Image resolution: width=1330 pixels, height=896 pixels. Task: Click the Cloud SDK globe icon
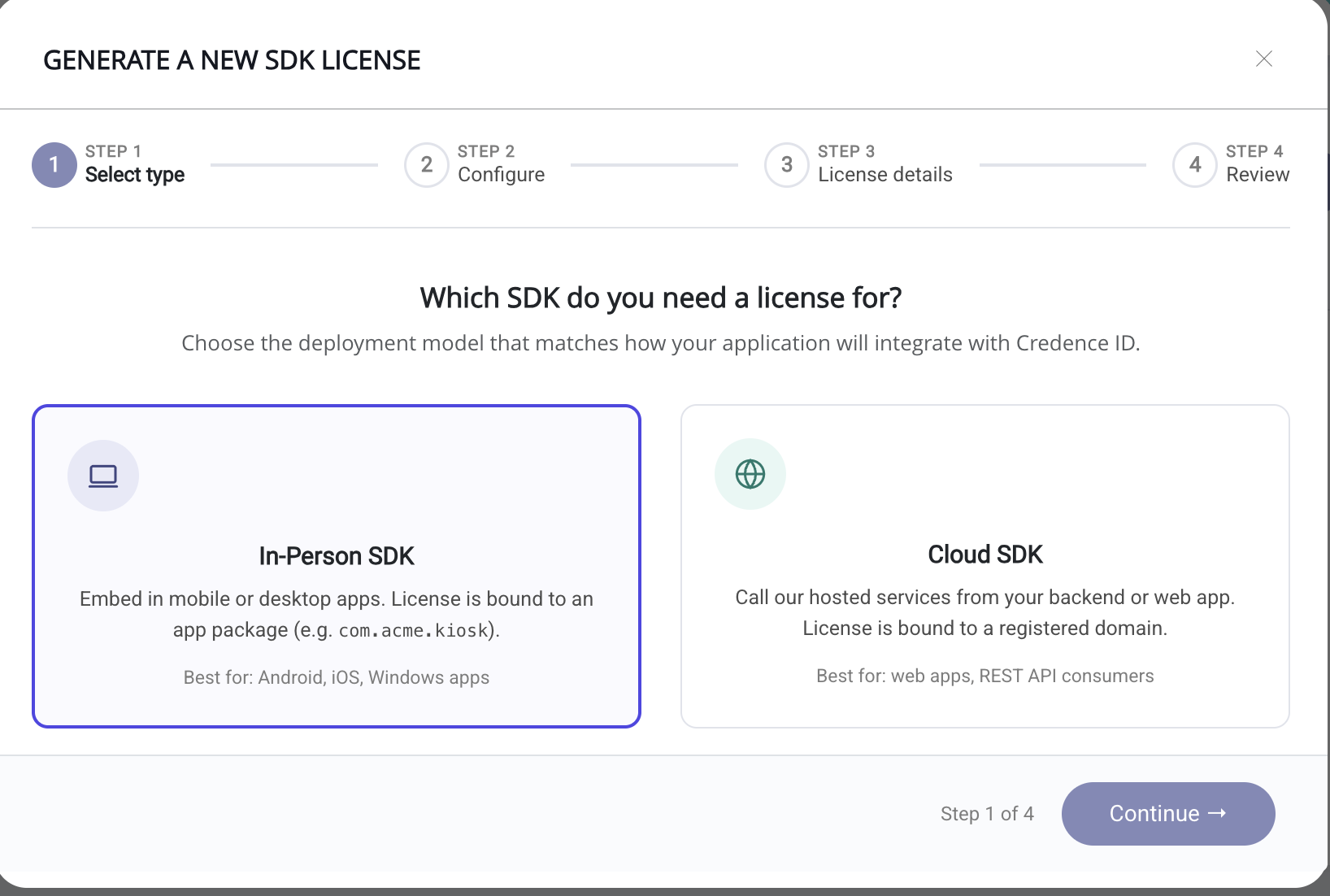click(750, 474)
